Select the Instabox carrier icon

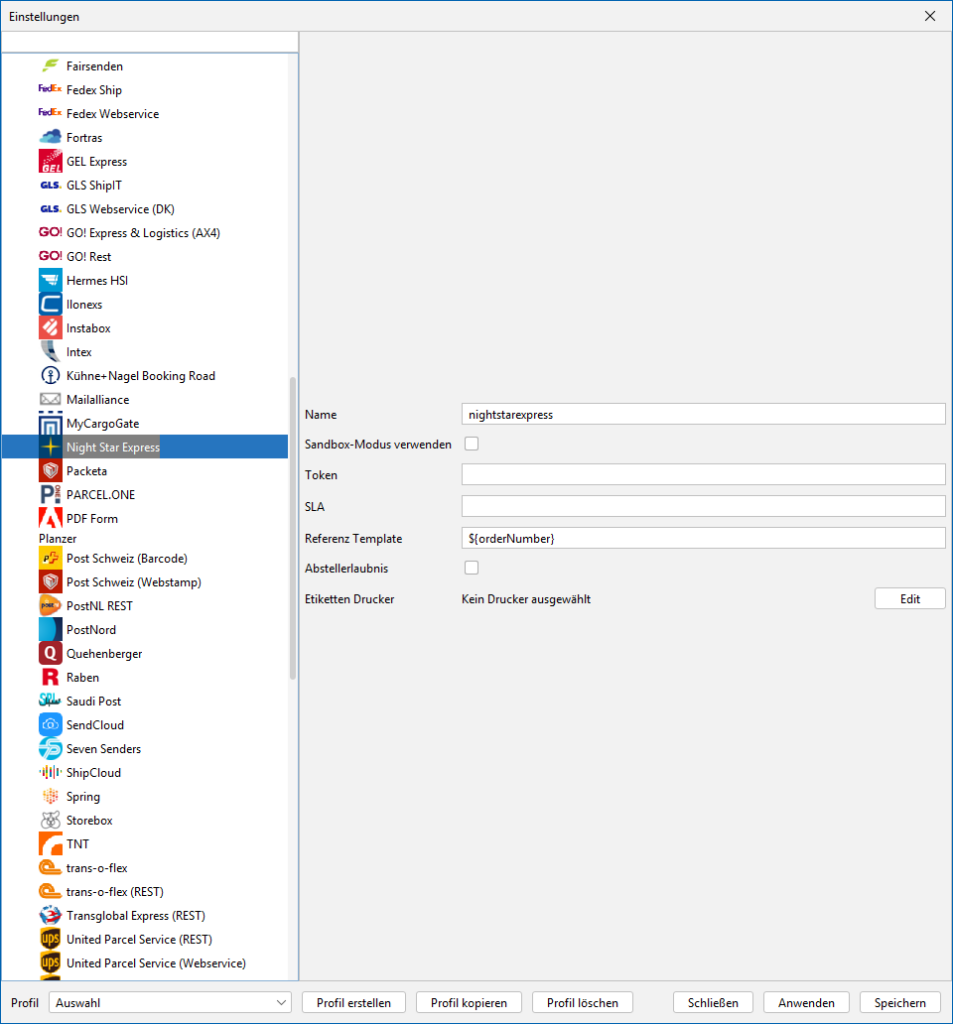pyautogui.click(x=50, y=328)
